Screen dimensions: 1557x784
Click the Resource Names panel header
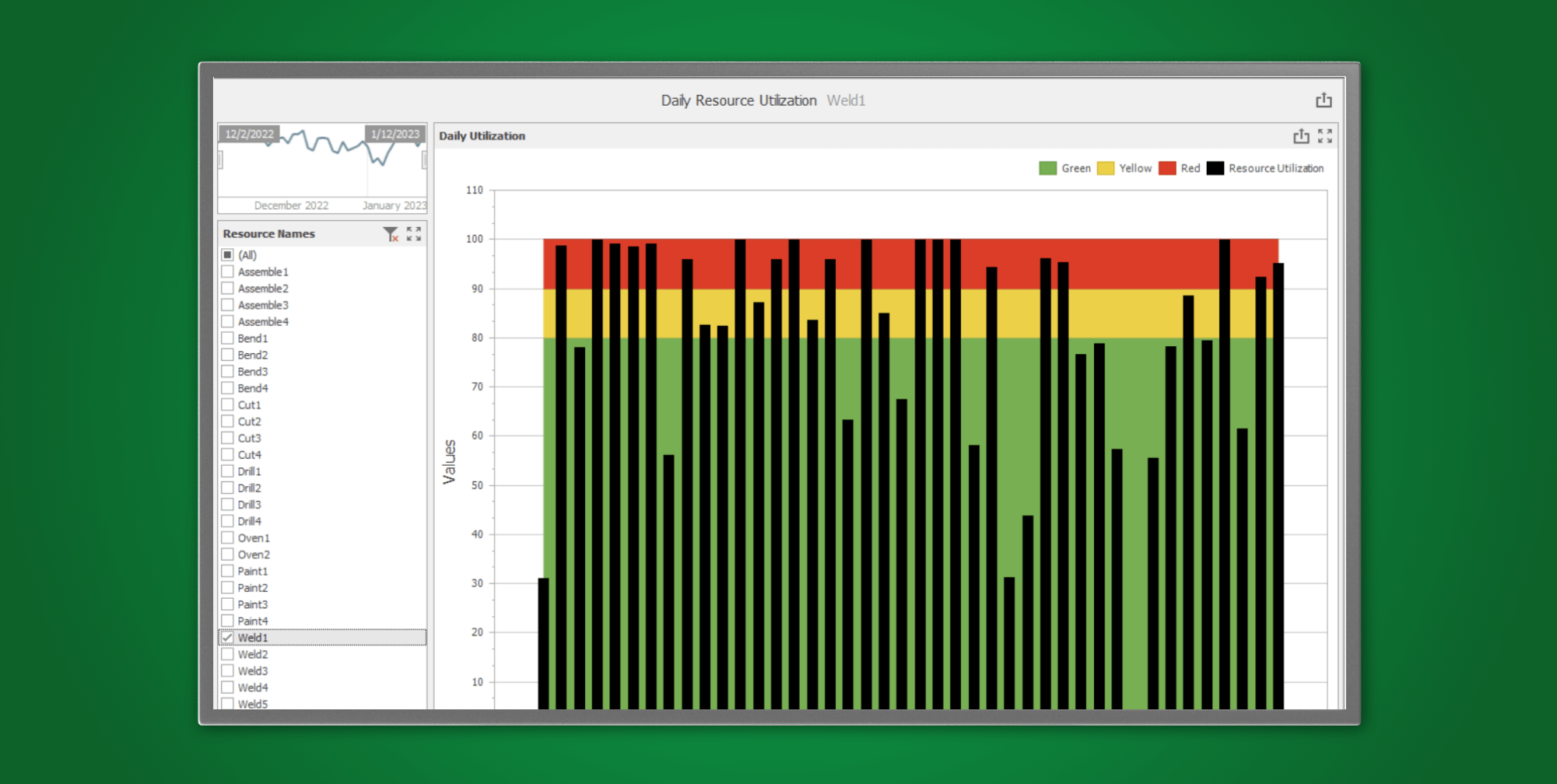pos(268,233)
